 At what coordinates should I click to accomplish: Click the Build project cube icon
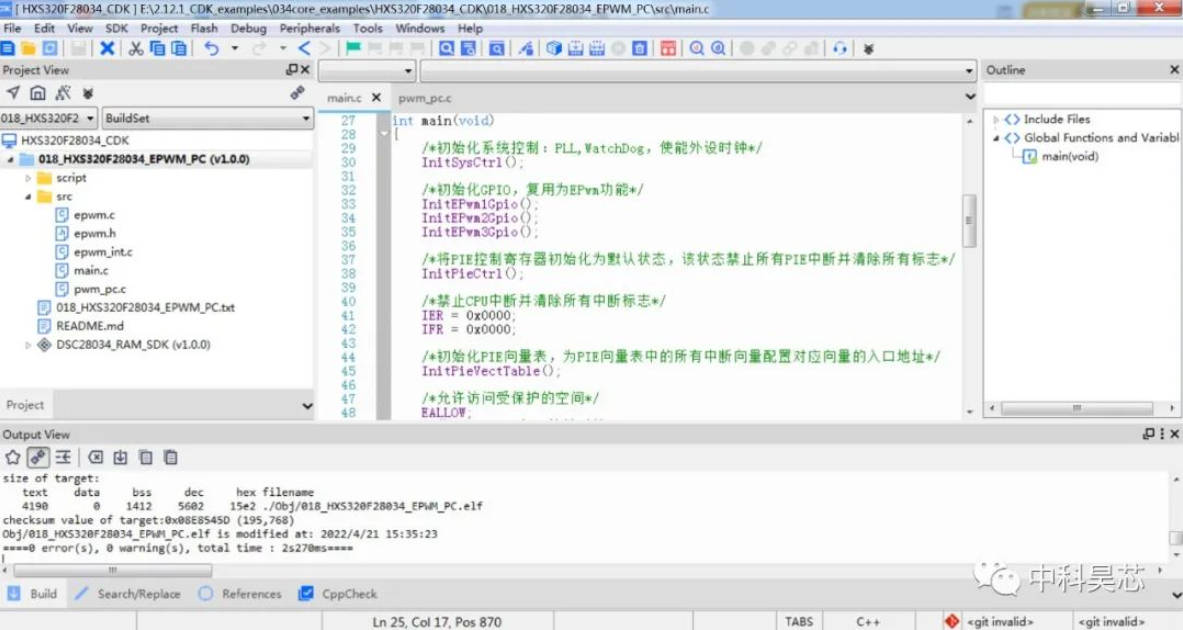tap(554, 48)
